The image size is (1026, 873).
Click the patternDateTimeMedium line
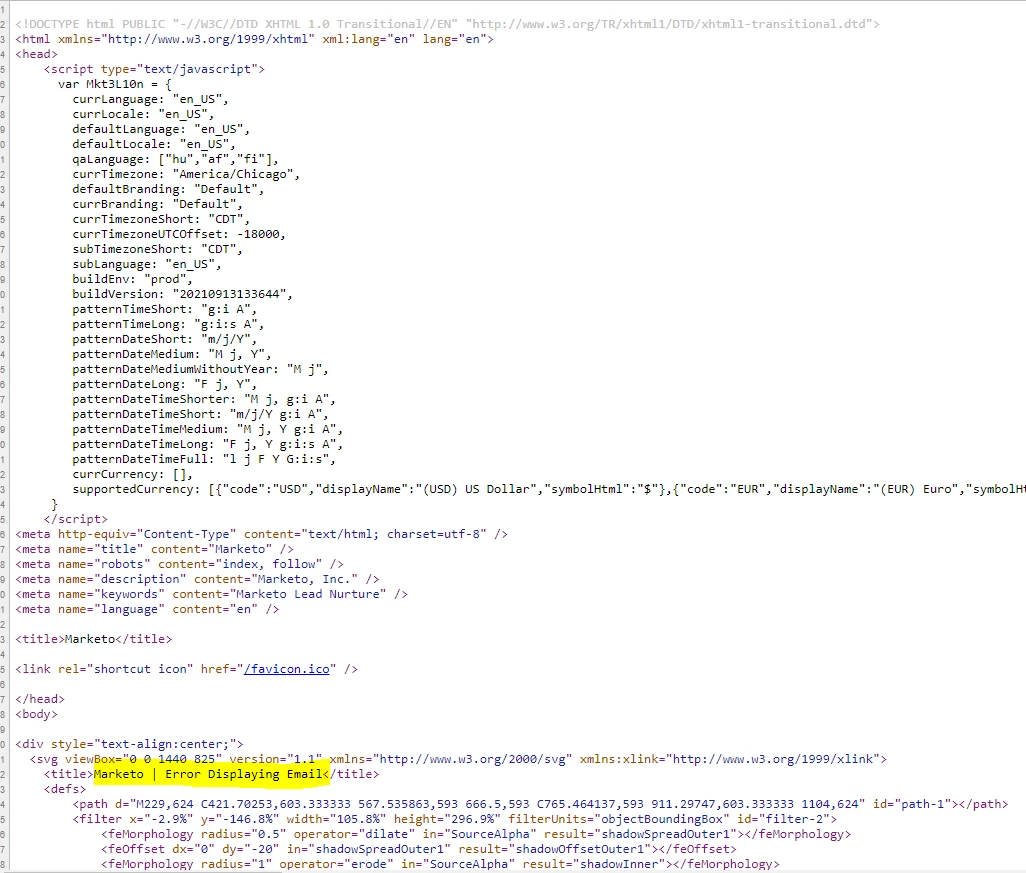pyautogui.click(x=207, y=430)
